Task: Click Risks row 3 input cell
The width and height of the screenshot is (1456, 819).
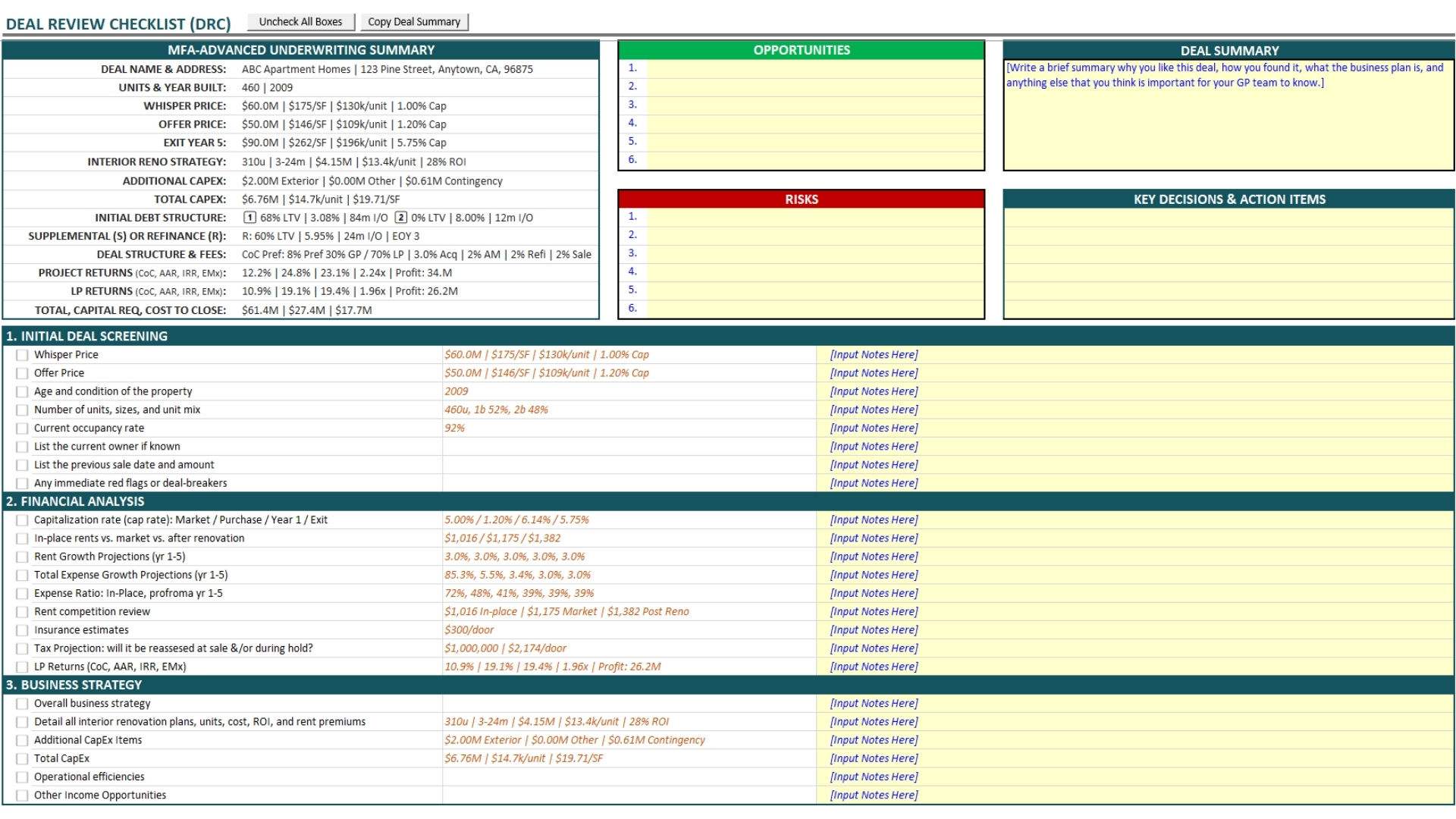Action: [814, 253]
